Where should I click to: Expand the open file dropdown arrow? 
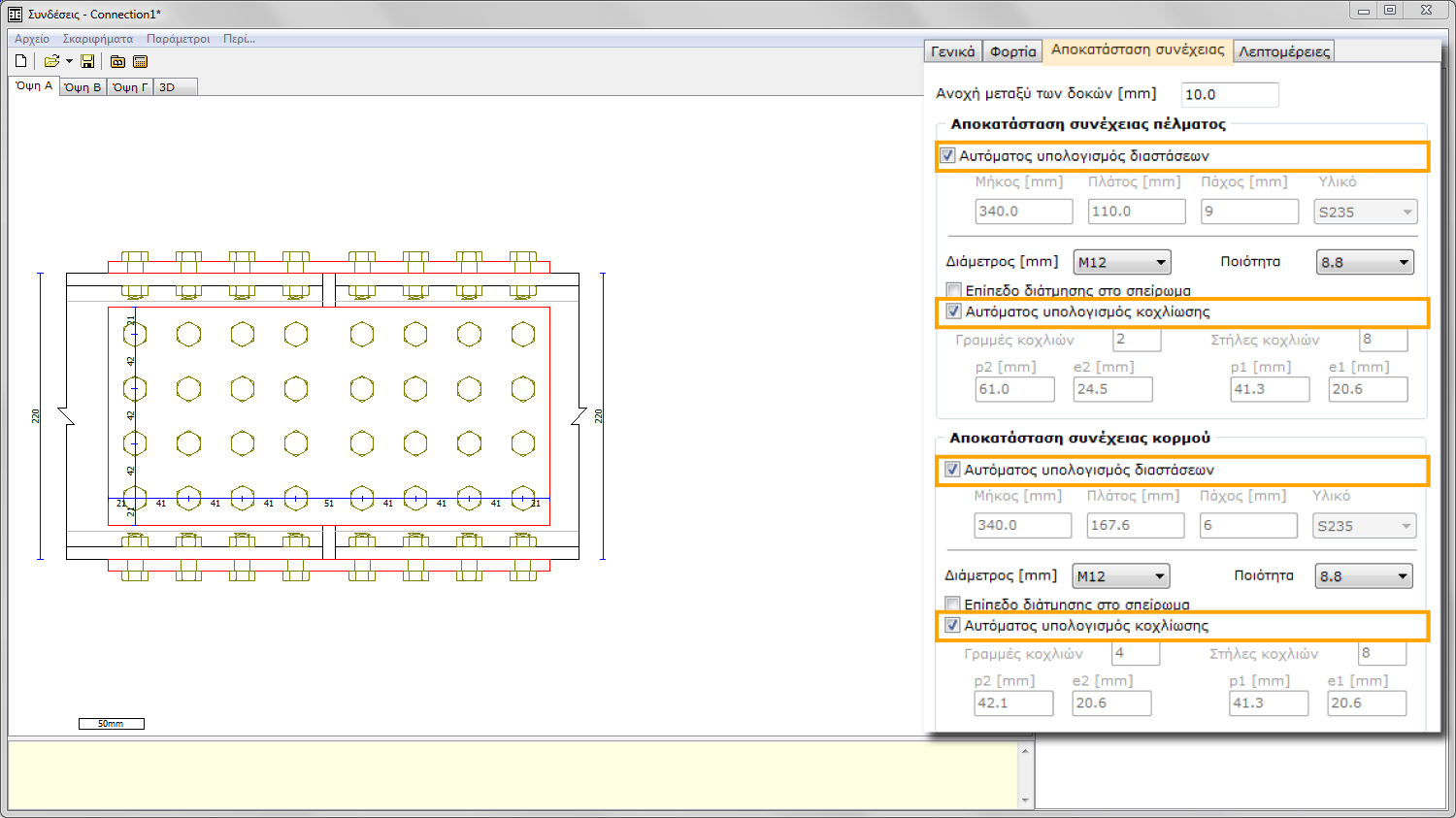[69, 61]
